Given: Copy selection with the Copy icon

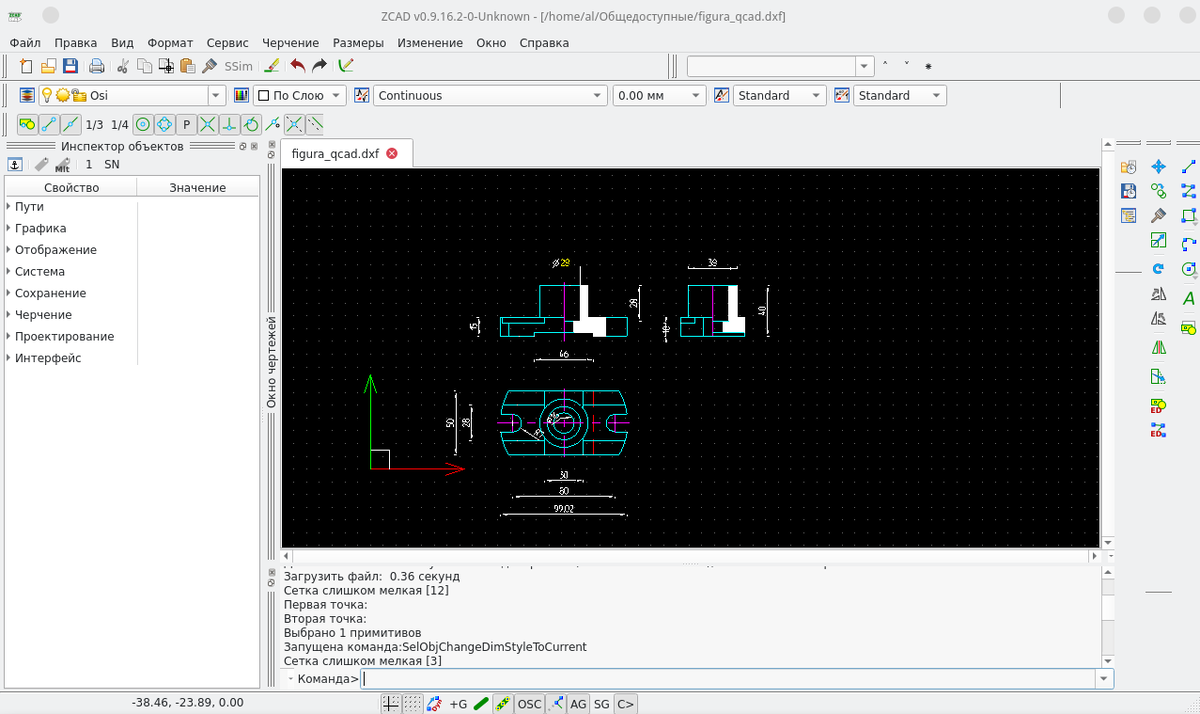Looking at the screenshot, I should [x=144, y=66].
